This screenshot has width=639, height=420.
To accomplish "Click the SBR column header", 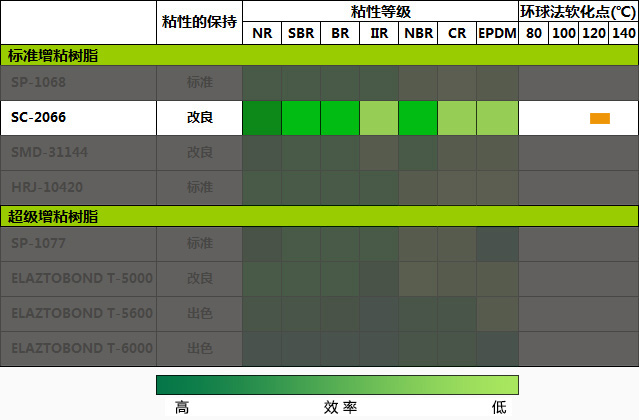I will coord(301,33).
